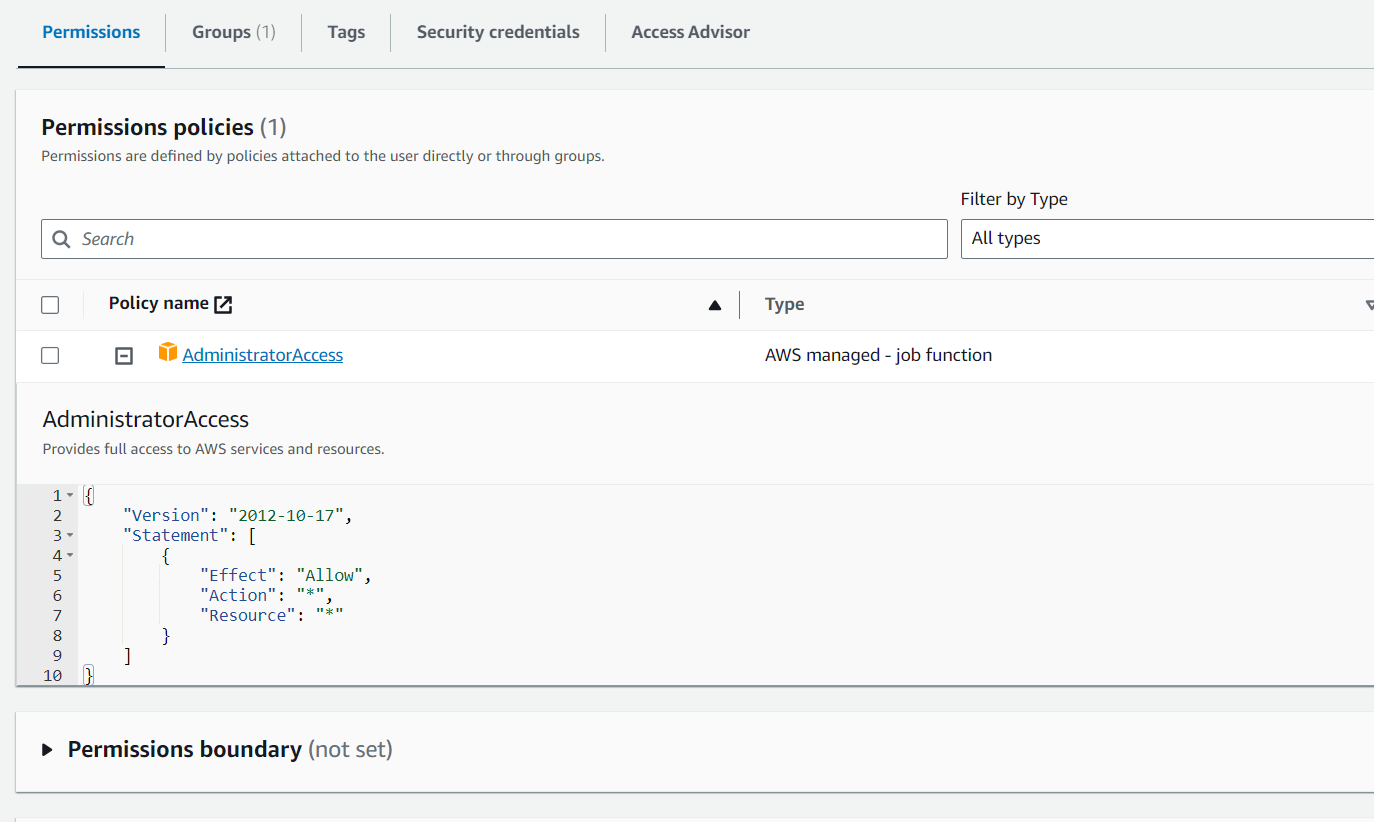
Task: Open the AdministratorAccess policy link
Action: [x=263, y=355]
